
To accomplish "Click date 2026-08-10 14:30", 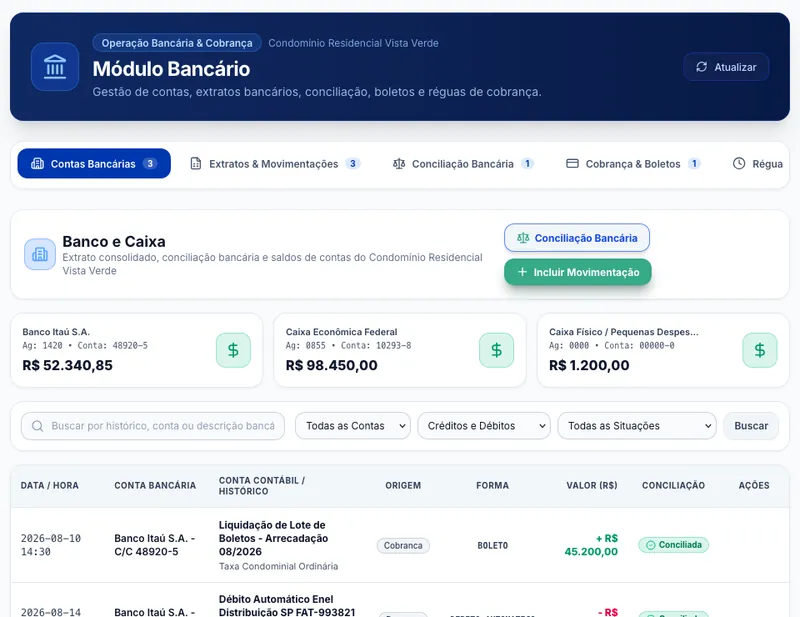I will [x=51, y=545].
